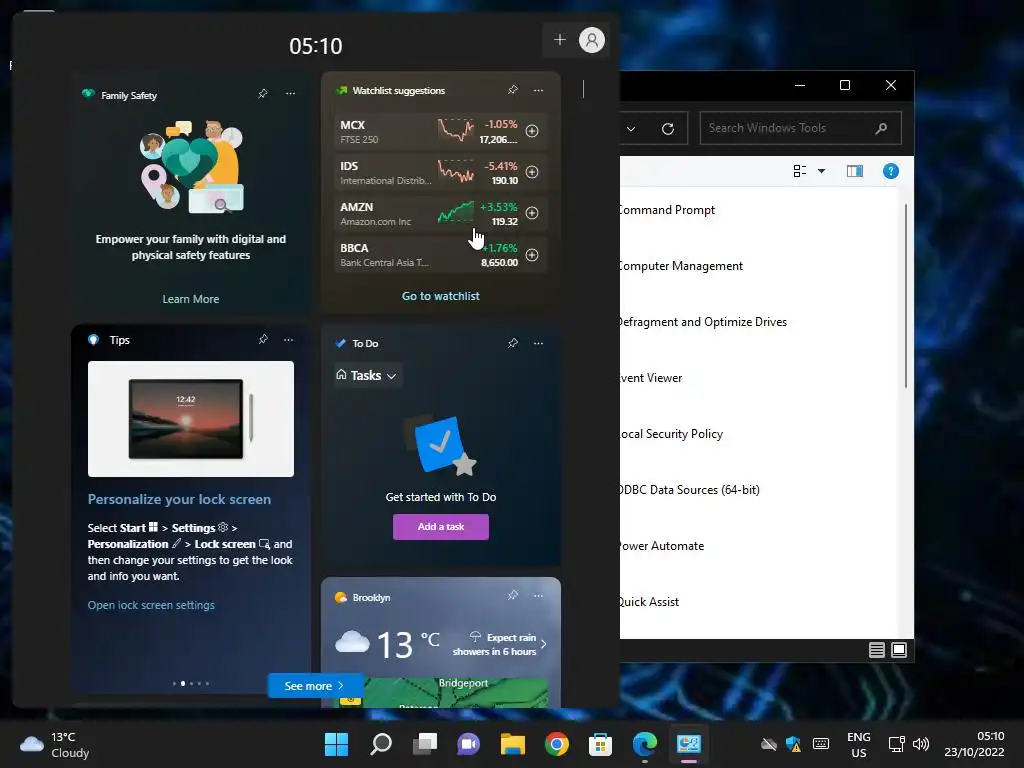Click Learn More in Family Safety
Image resolution: width=1024 pixels, height=768 pixels.
click(x=191, y=299)
